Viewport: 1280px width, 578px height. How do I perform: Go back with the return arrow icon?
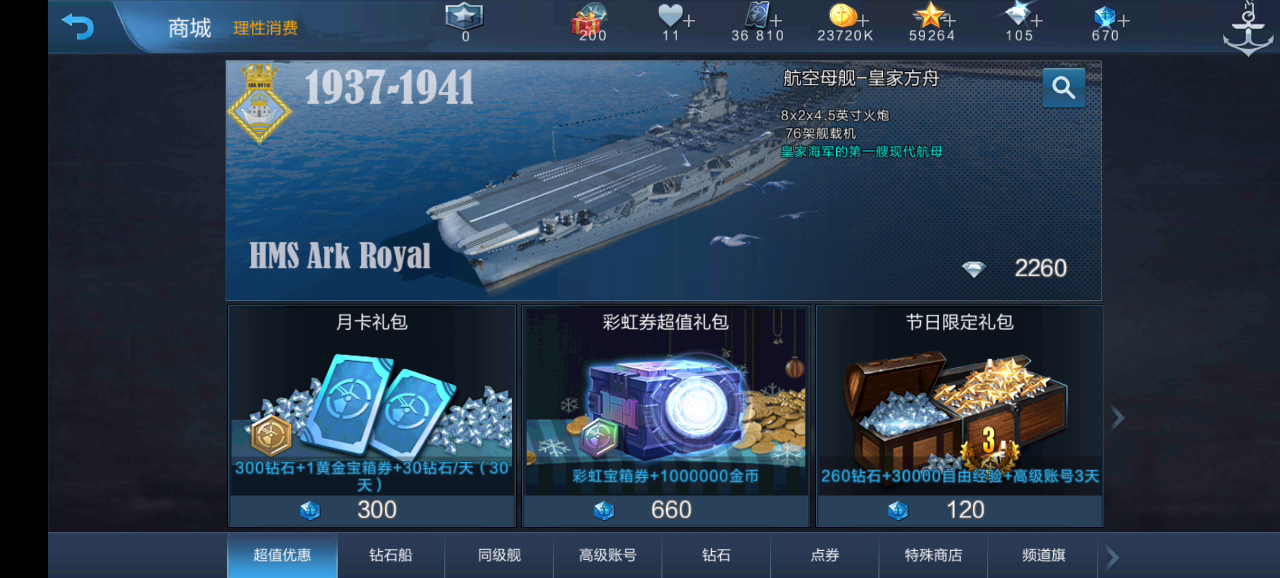(x=77, y=26)
